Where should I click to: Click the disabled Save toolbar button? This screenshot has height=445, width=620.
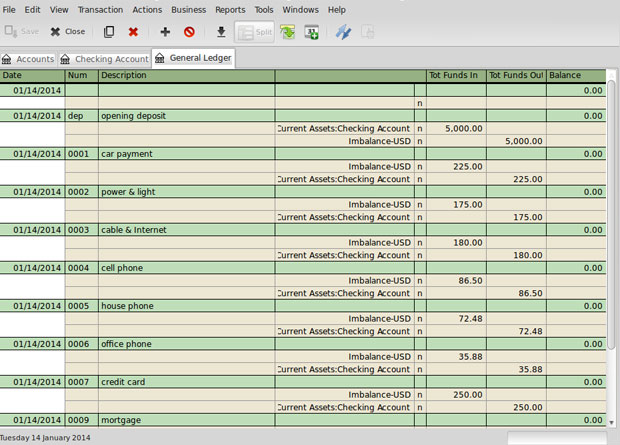[x=22, y=31]
